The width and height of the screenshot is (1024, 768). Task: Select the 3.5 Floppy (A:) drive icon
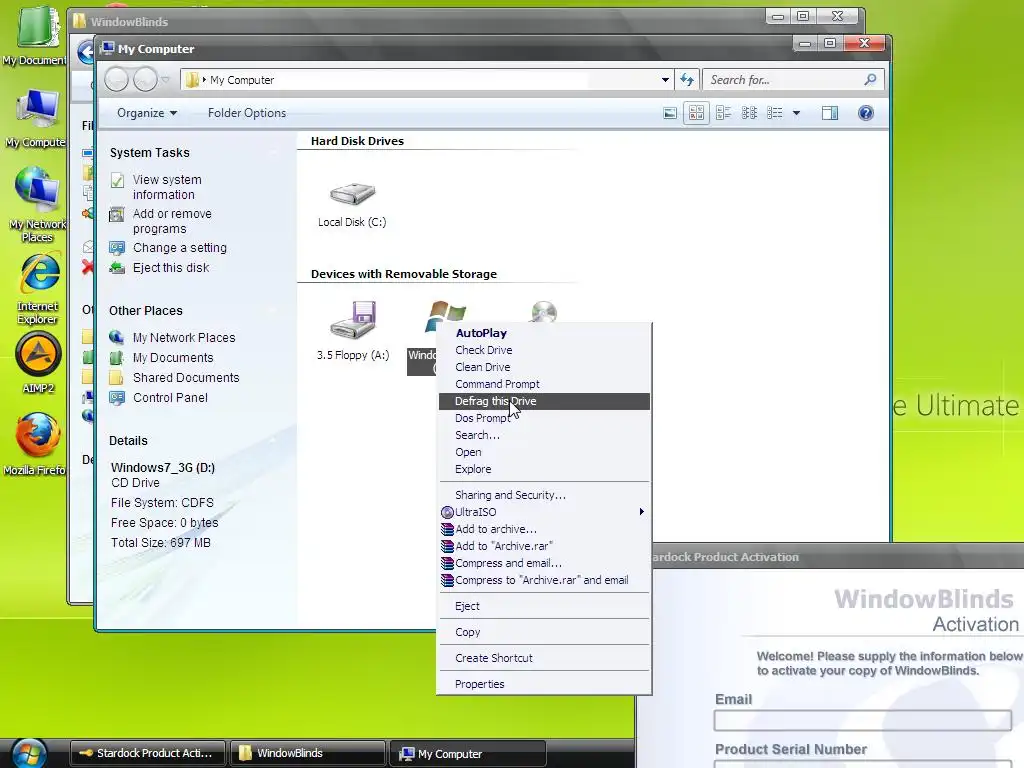353,320
